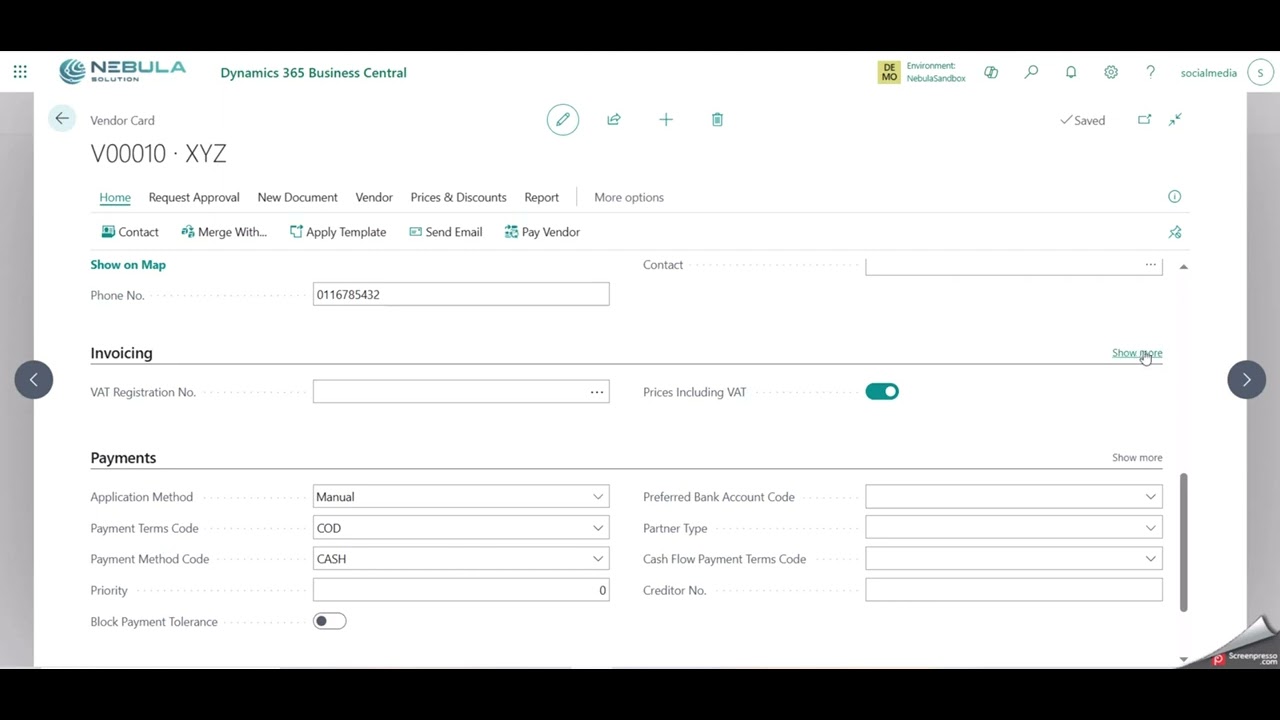Image resolution: width=1280 pixels, height=720 pixels.
Task: Click the help question mark icon
Action: coord(1151,72)
